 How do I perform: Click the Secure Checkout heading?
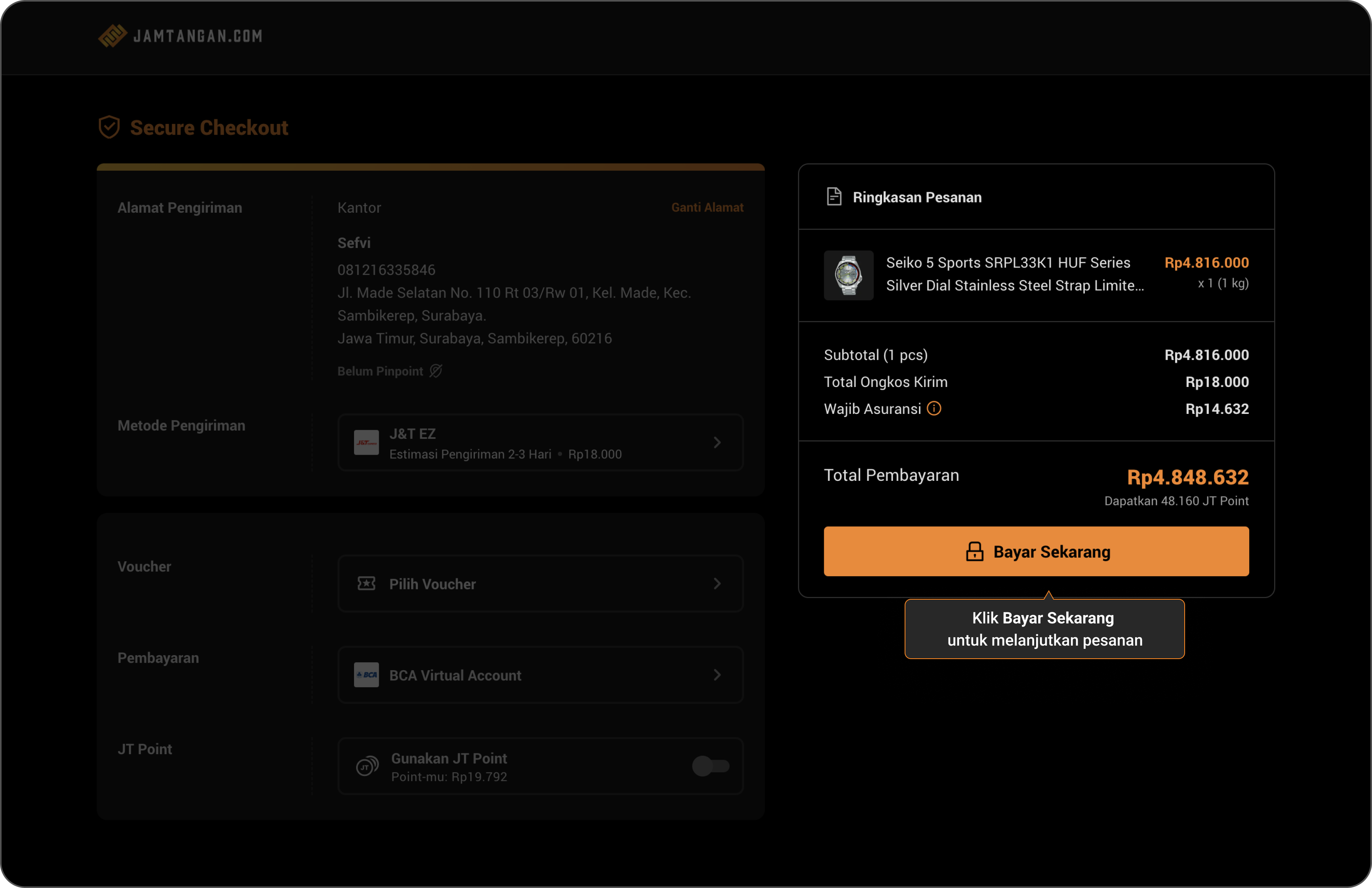click(x=209, y=128)
